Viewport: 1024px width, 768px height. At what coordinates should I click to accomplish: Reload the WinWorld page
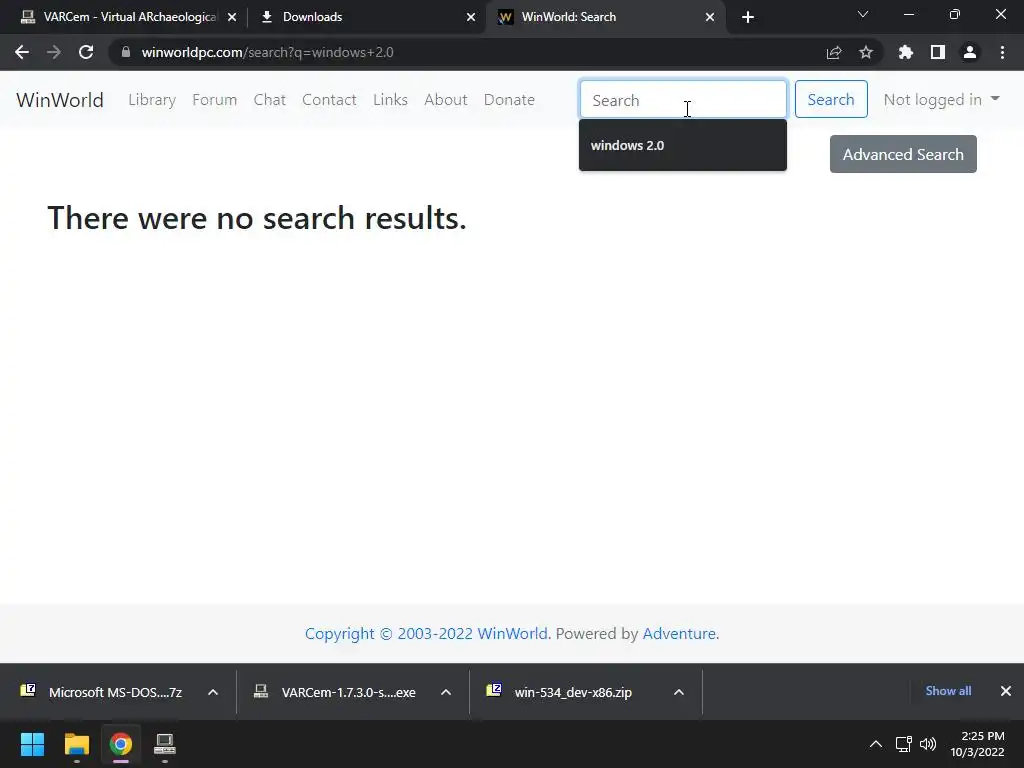coord(86,52)
